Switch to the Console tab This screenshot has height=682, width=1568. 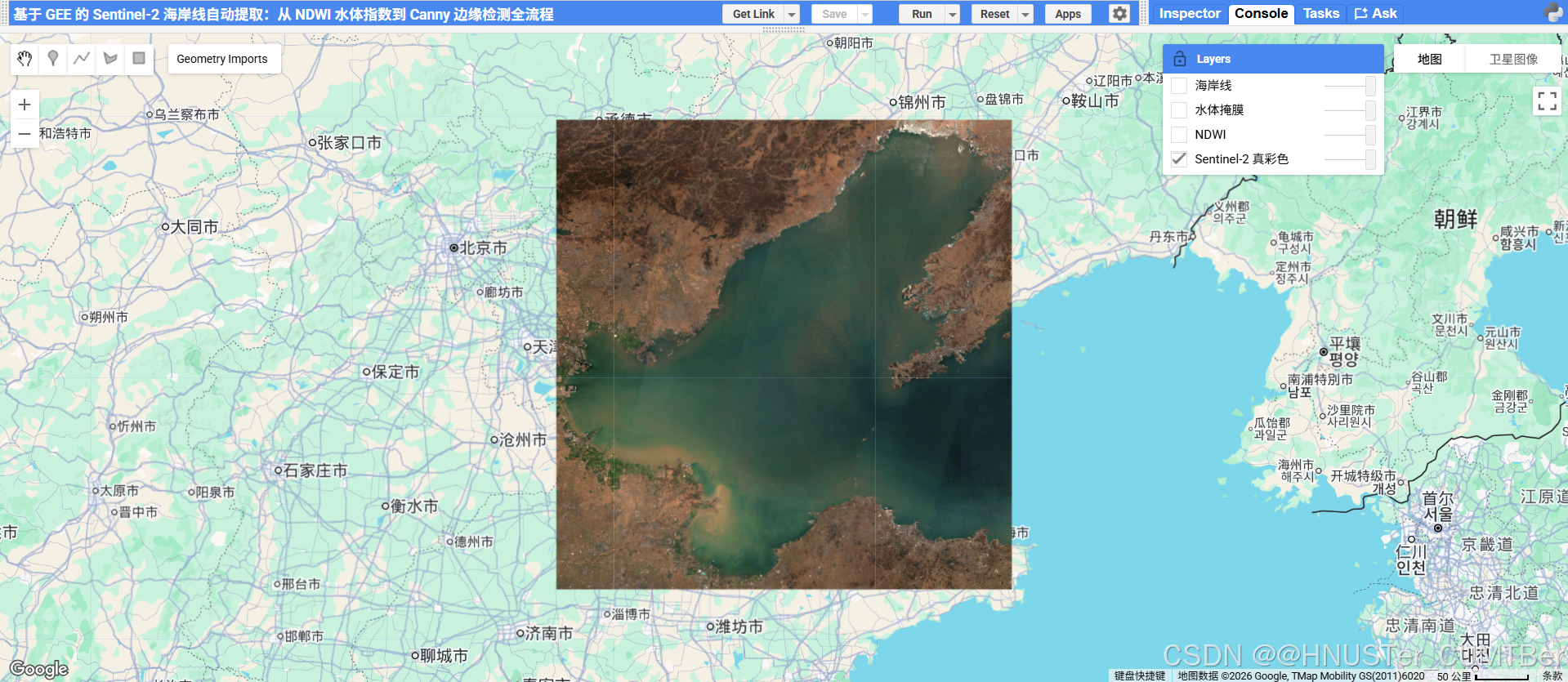tap(1261, 13)
